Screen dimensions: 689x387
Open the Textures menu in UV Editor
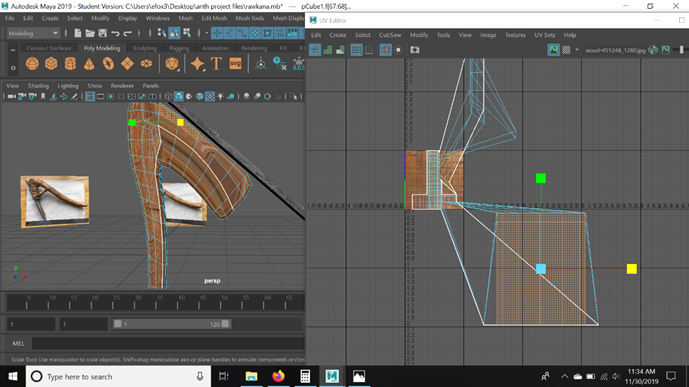(x=515, y=35)
